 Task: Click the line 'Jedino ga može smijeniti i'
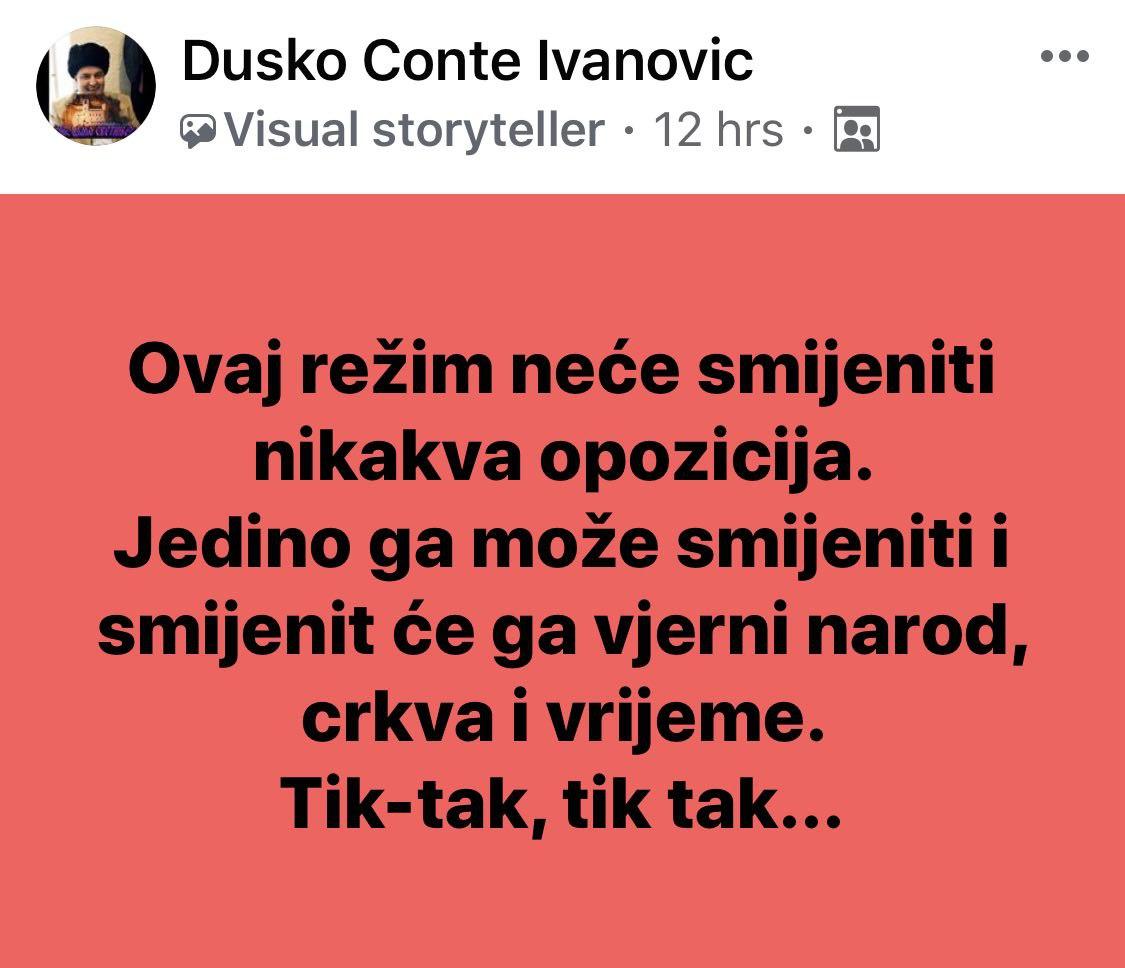[x=561, y=544]
